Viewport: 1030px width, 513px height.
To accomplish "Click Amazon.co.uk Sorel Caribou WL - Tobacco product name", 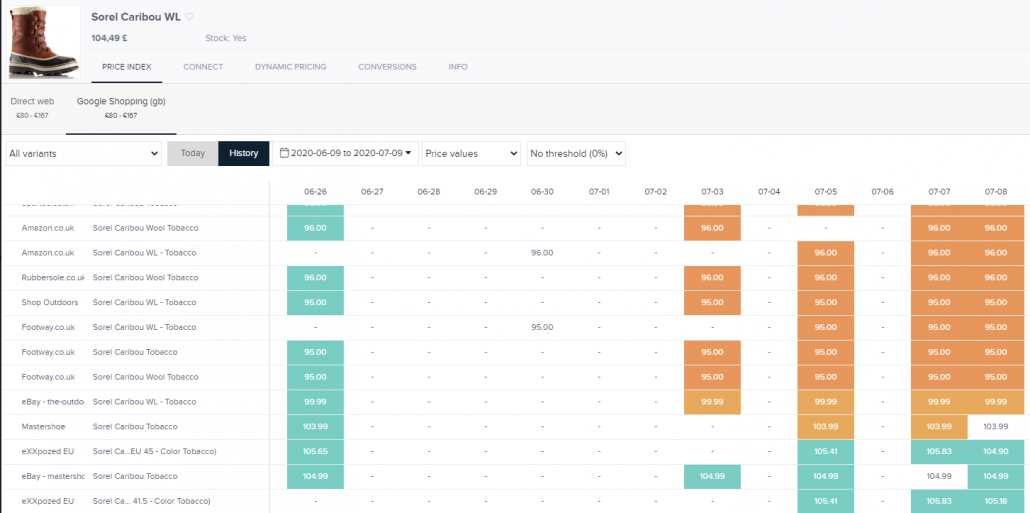I will [145, 253].
